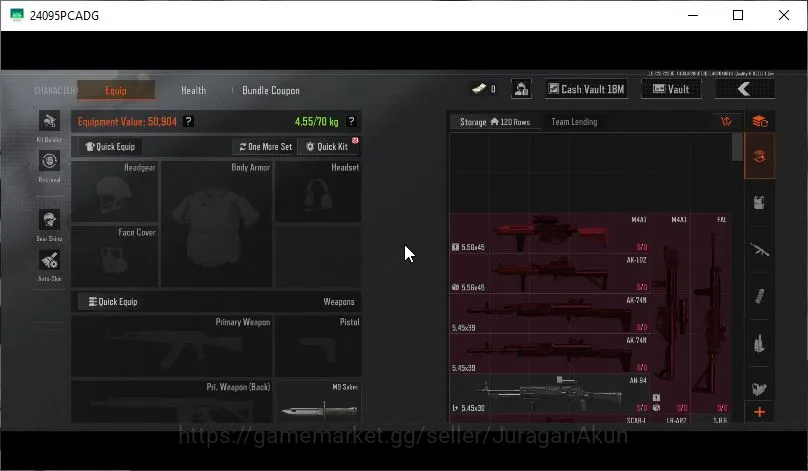Image resolution: width=808 pixels, height=471 pixels.
Task: Filter storage by body armor vest icon
Action: [760, 202]
